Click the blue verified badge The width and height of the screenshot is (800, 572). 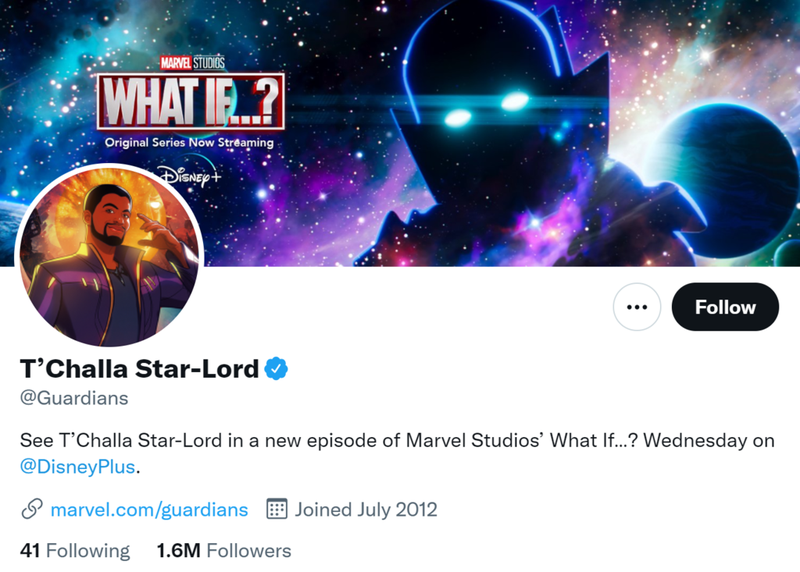point(276,368)
